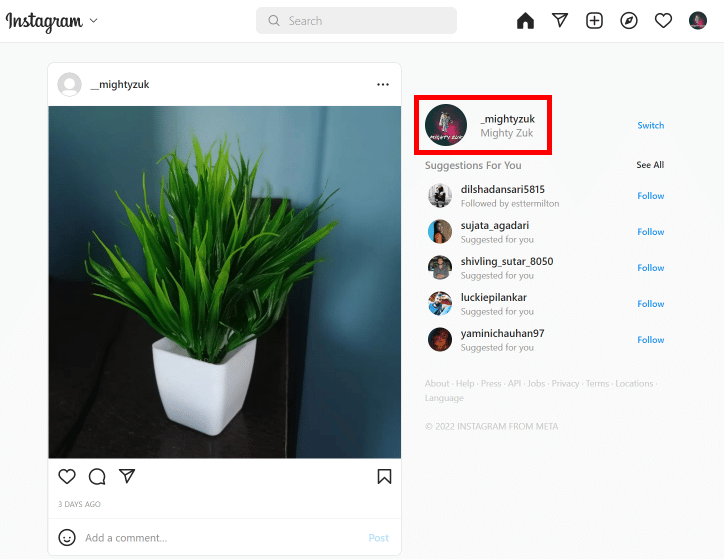This screenshot has width=724, height=560.
Task: Open the Help footer link
Action: pos(465,384)
